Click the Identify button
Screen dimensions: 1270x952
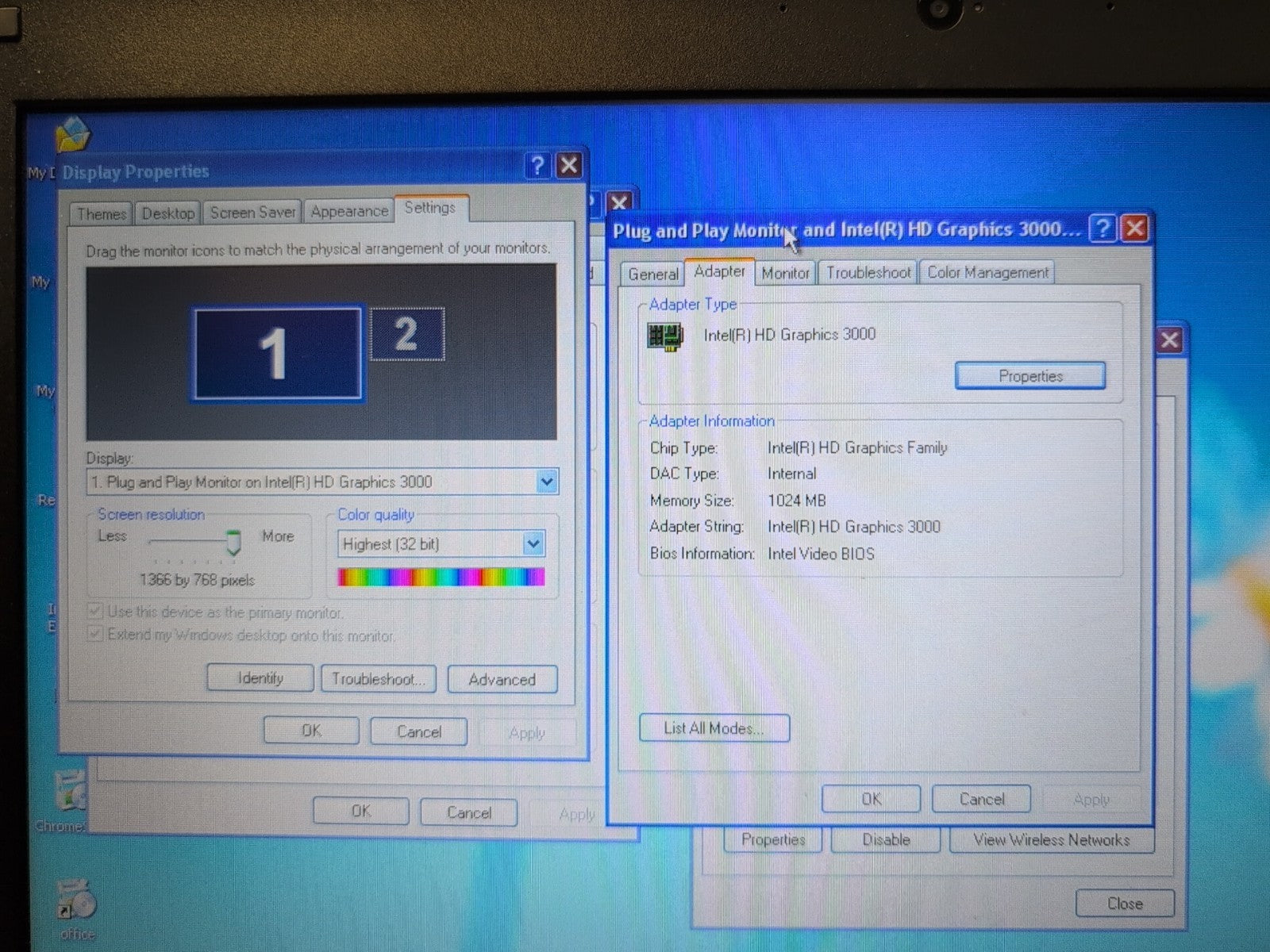tap(260, 678)
